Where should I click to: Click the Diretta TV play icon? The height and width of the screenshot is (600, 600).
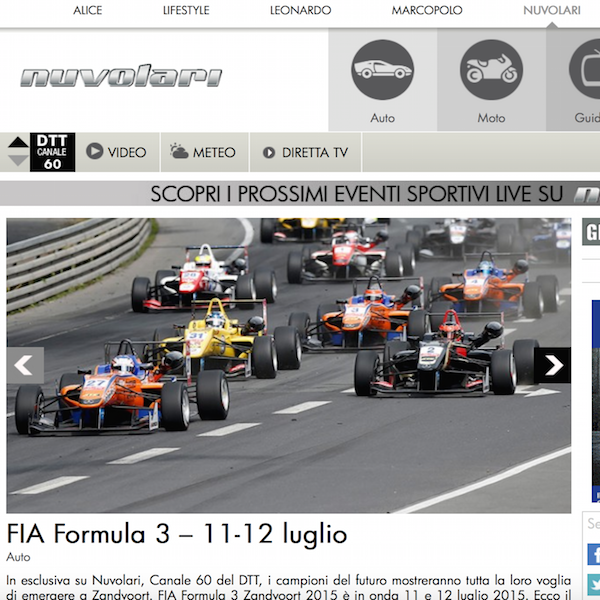point(269,153)
